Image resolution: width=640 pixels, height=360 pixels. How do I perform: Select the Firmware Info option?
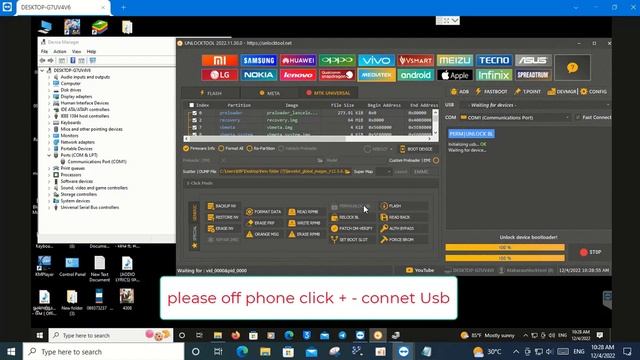(x=199, y=149)
